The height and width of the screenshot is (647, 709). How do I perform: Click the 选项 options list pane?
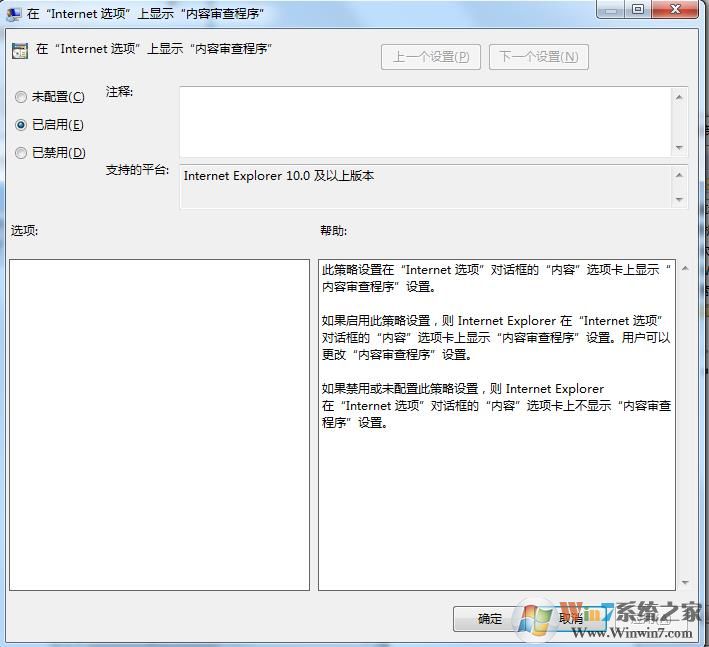159,425
